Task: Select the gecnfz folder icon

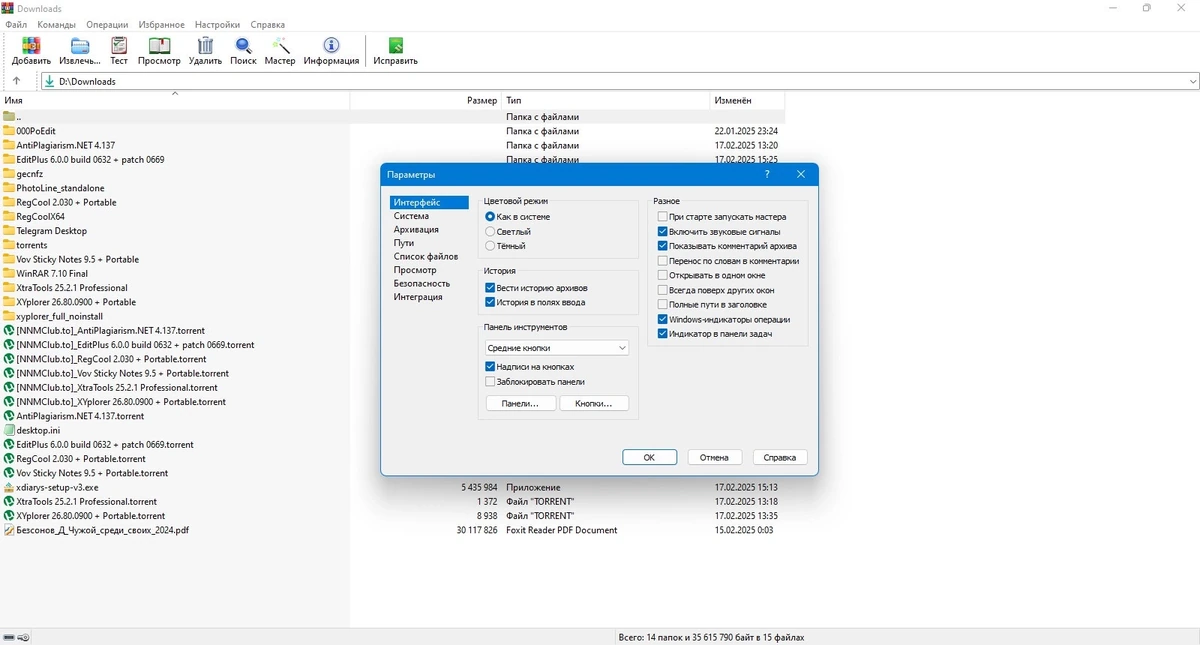Action: [9, 174]
